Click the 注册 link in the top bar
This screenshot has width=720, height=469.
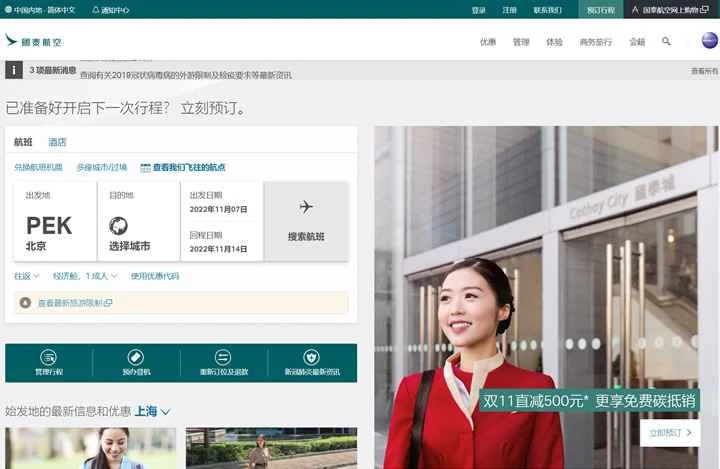pyautogui.click(x=509, y=10)
